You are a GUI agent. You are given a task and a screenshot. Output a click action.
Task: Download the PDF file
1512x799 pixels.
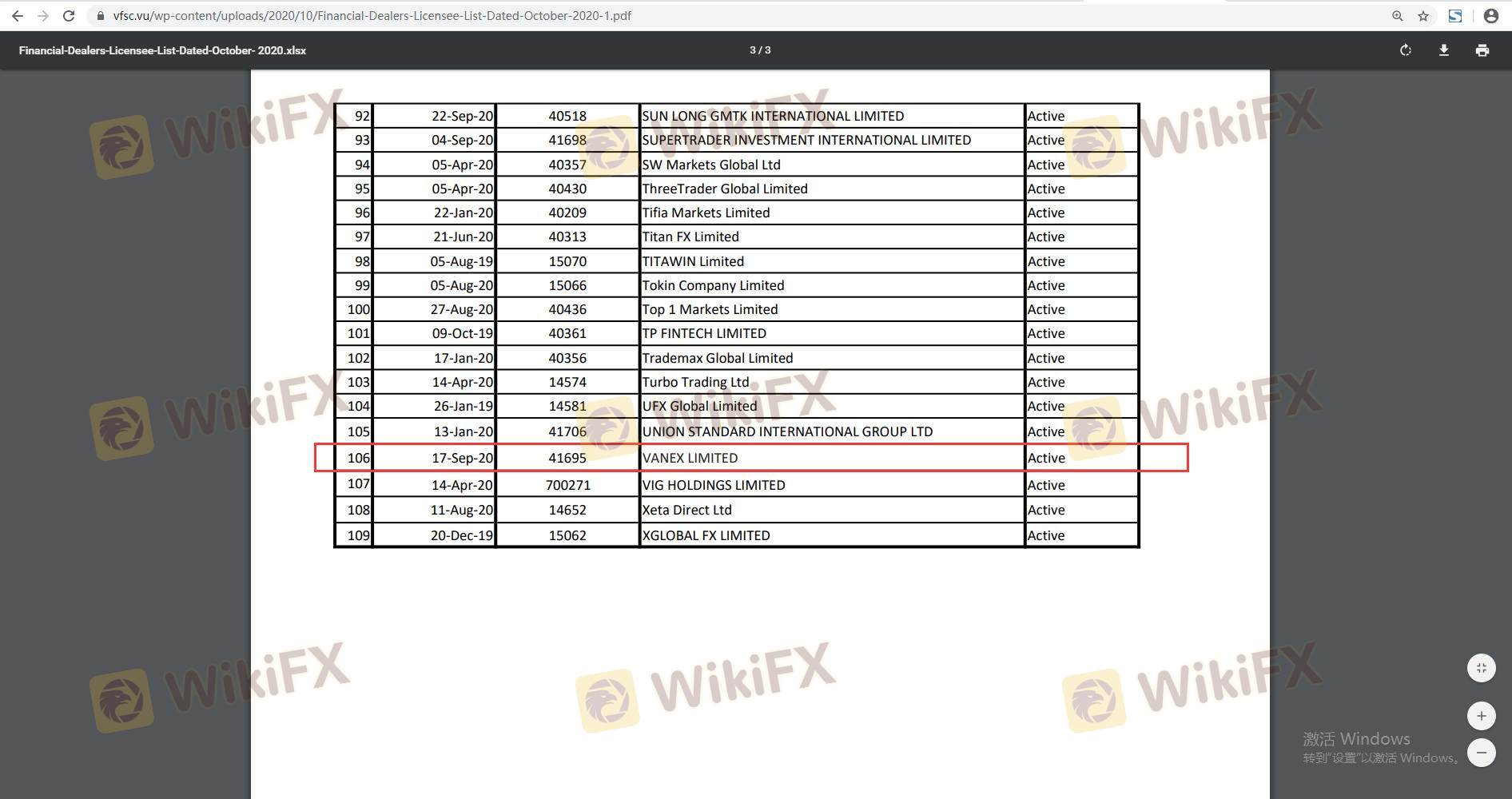click(x=1443, y=50)
